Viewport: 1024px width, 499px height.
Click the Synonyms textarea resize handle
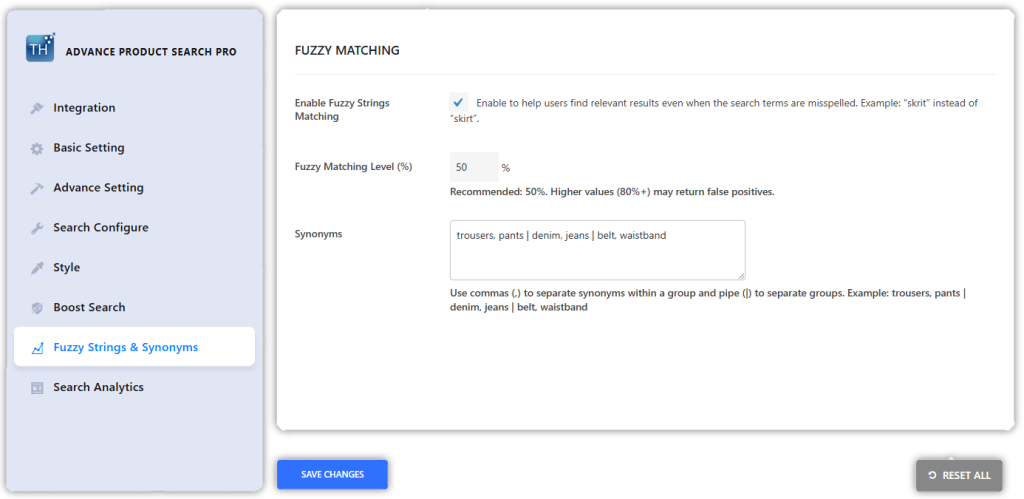coord(741,276)
